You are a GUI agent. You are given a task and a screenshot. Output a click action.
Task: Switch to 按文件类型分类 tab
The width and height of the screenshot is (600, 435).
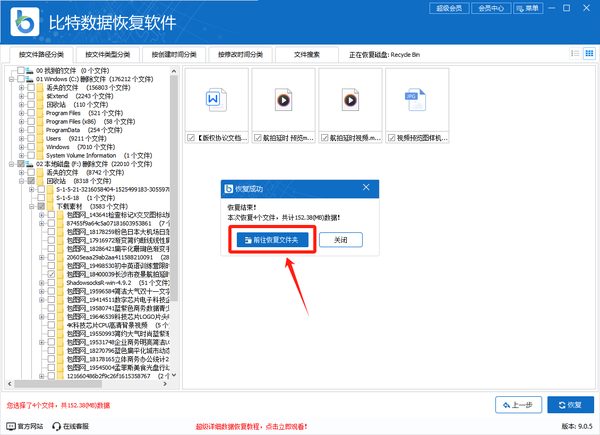(108, 55)
